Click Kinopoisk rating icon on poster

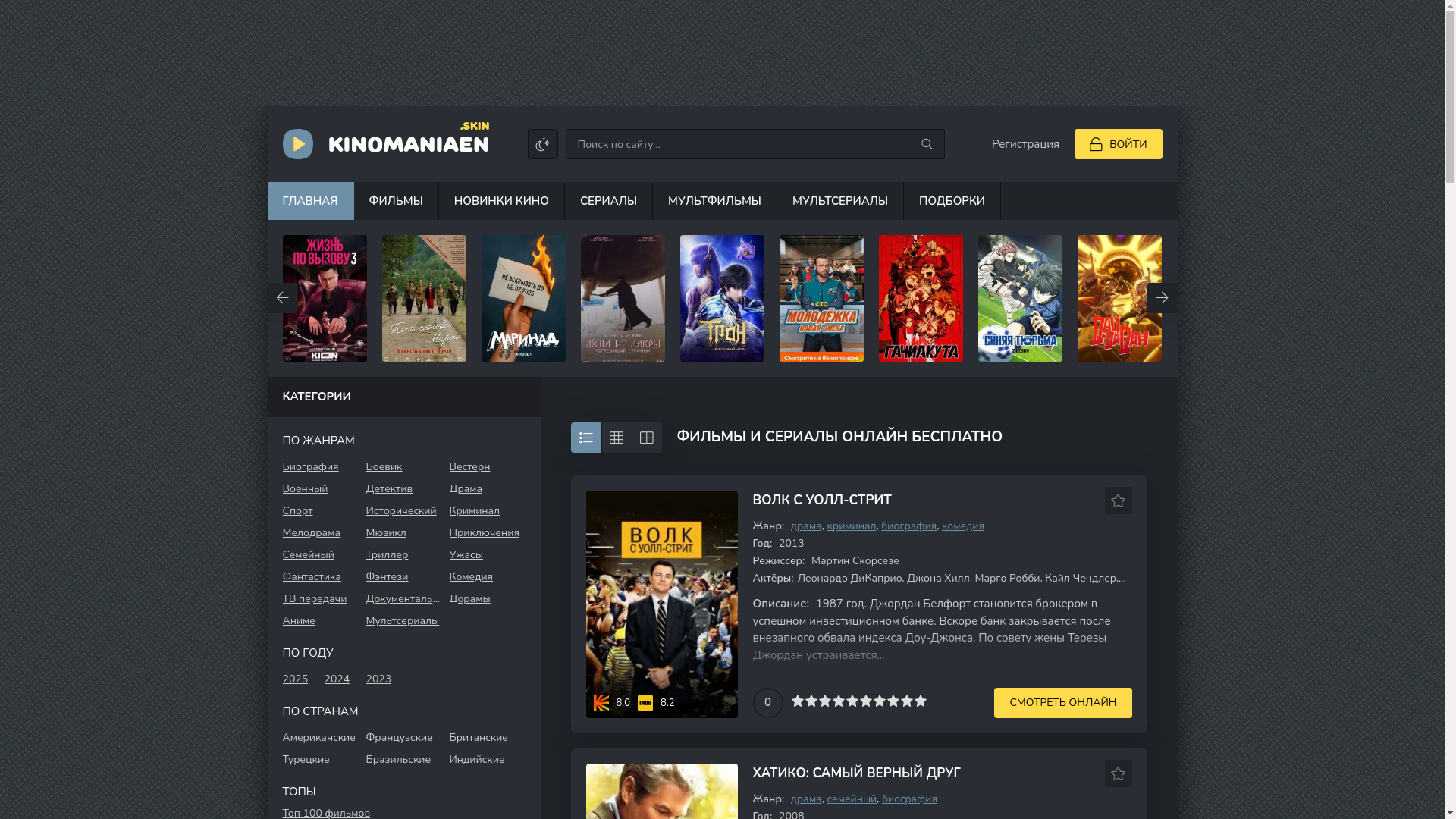601,703
